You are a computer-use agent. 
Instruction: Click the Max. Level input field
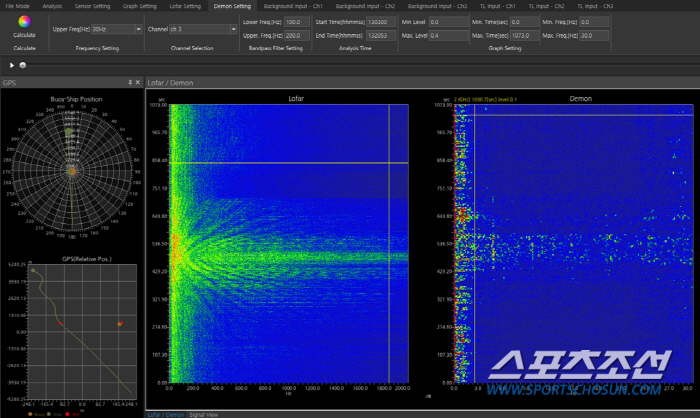click(x=448, y=35)
